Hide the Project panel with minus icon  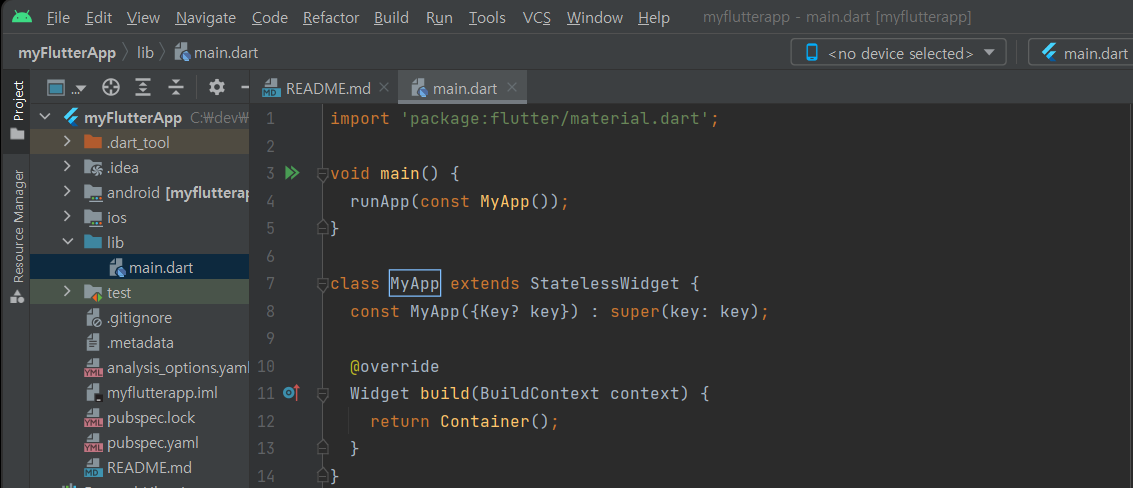click(x=245, y=88)
